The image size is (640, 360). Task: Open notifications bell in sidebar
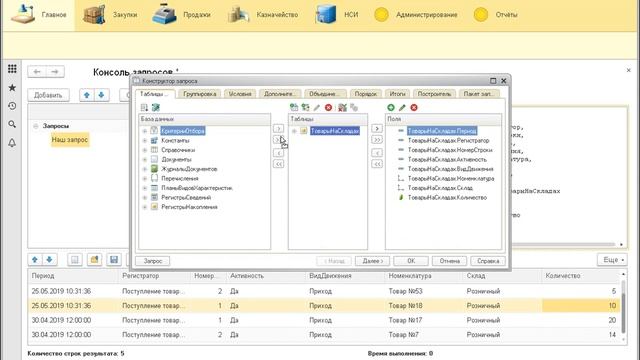point(12,142)
